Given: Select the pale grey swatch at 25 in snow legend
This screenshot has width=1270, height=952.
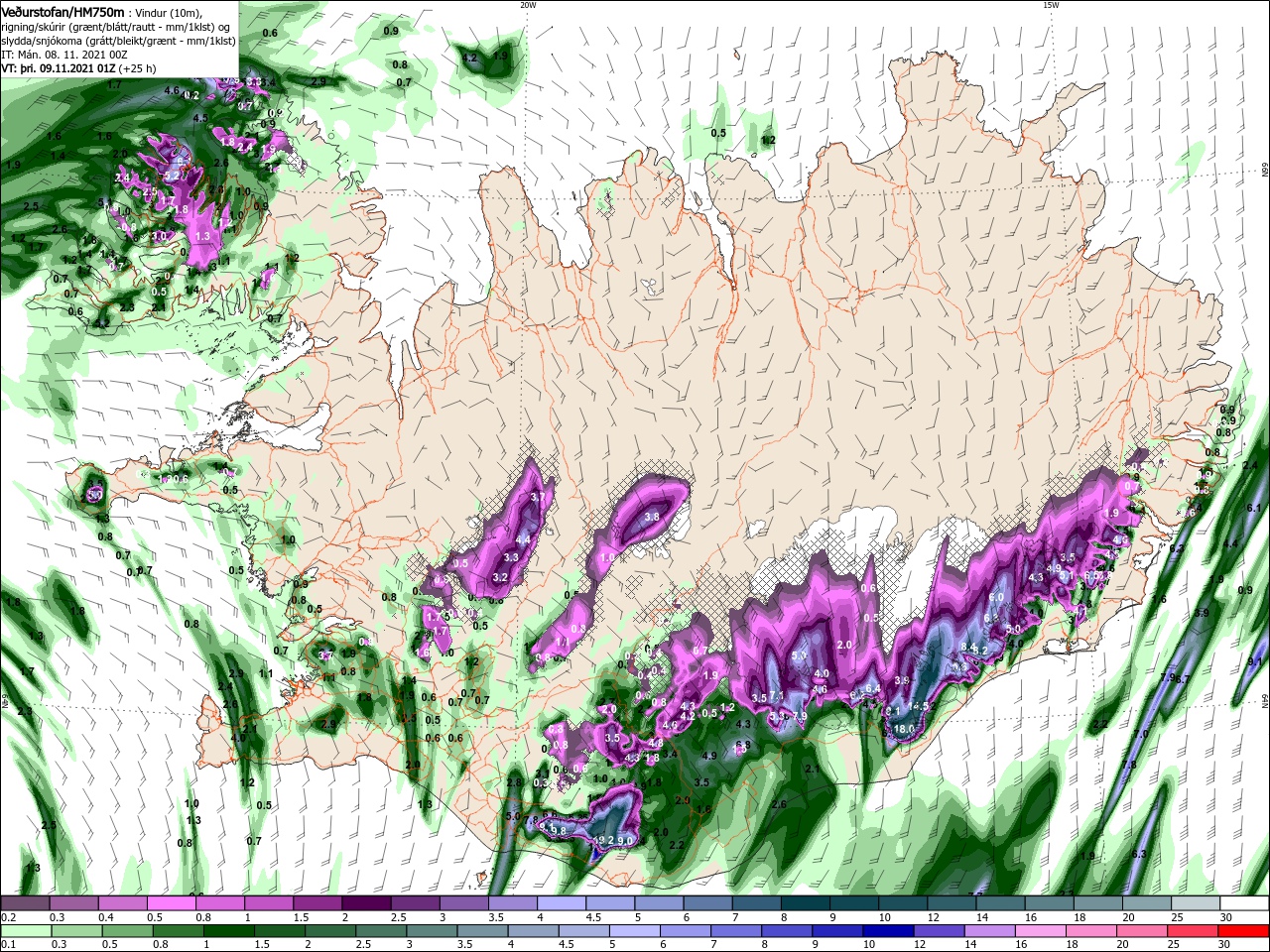Looking at the screenshot, I should coord(1197,903).
